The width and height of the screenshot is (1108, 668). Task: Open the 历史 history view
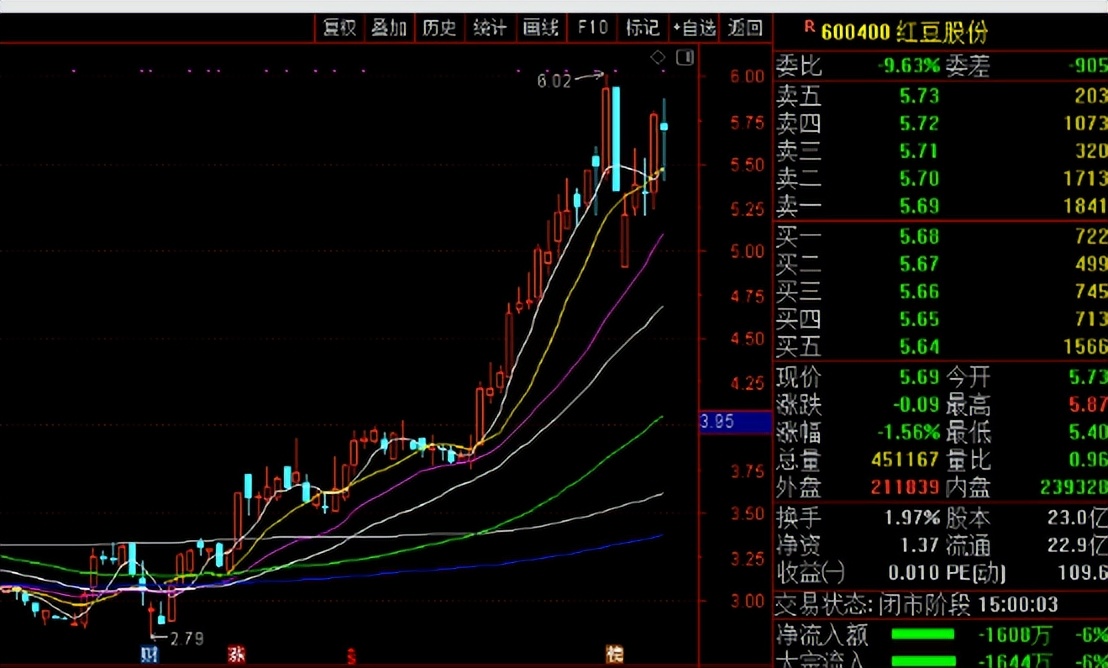(439, 28)
